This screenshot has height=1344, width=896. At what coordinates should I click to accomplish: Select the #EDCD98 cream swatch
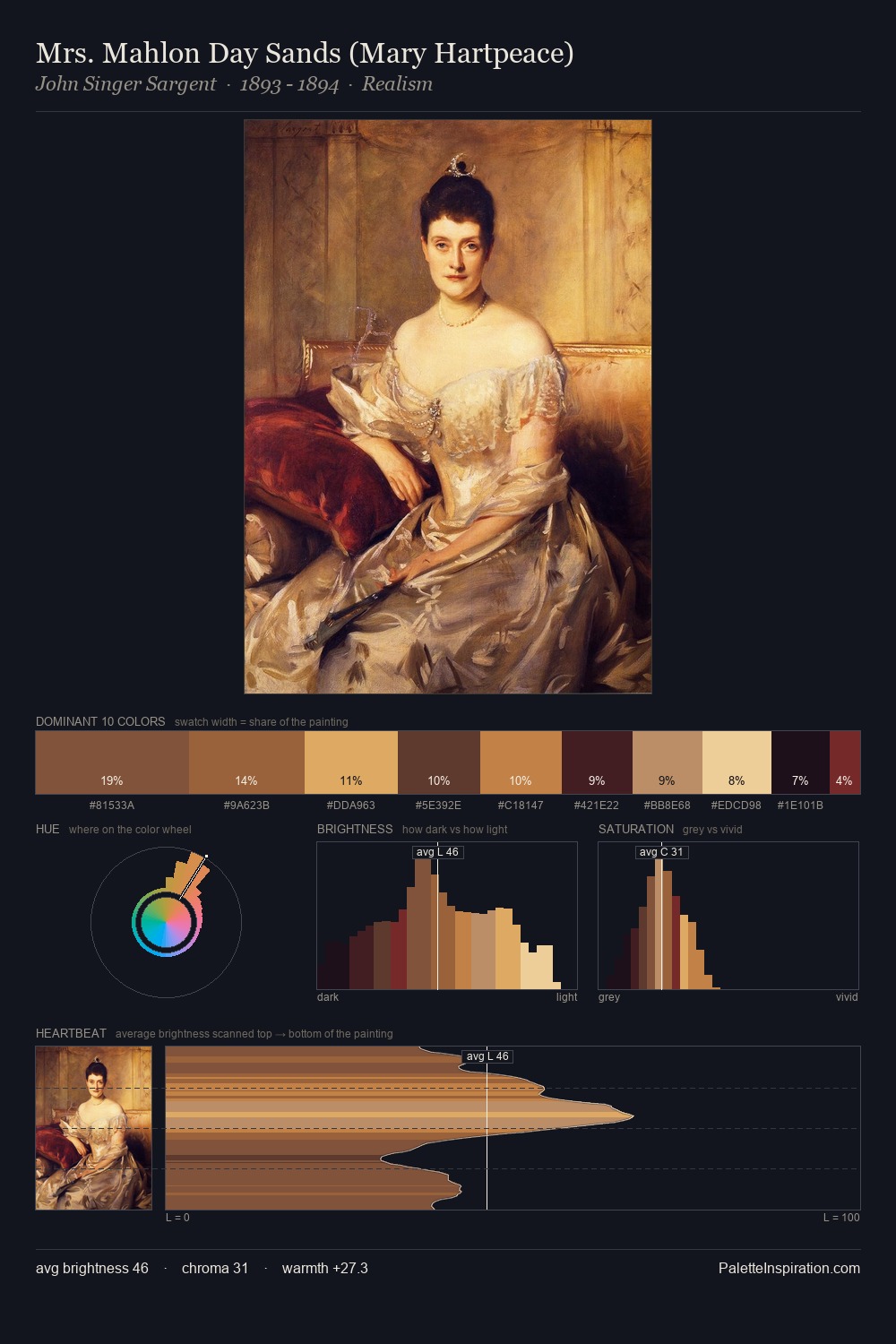[737, 762]
